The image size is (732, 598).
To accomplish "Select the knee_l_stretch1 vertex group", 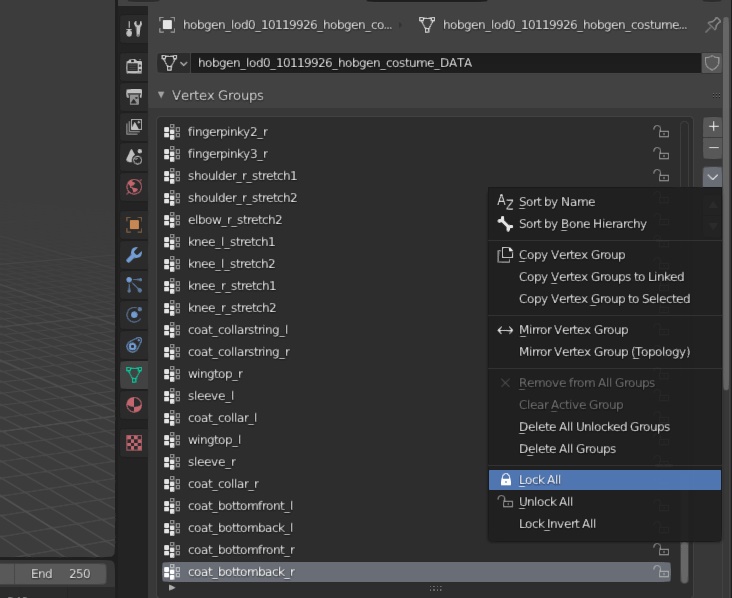I will click(x=231, y=242).
